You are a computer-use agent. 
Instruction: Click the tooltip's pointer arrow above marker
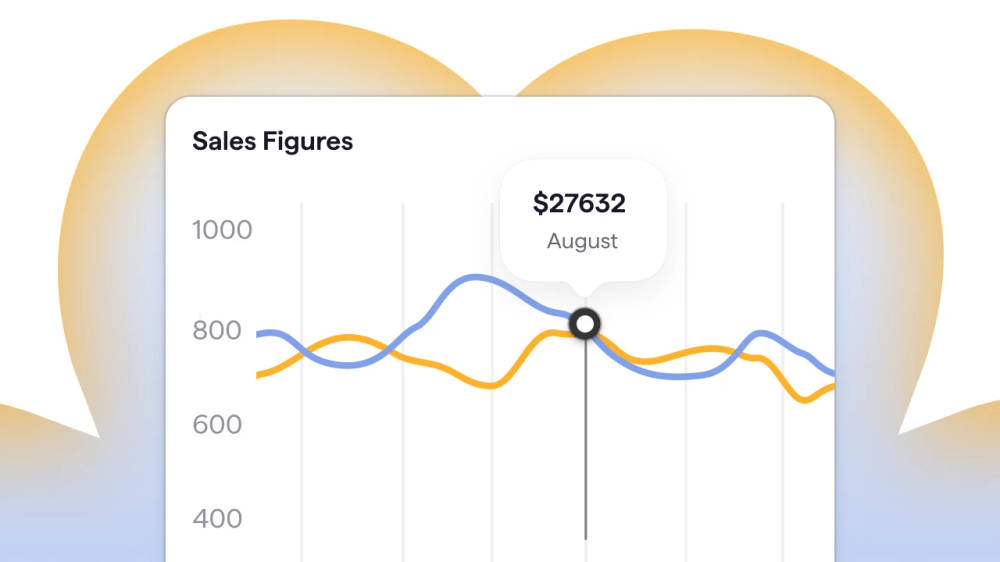point(585,288)
